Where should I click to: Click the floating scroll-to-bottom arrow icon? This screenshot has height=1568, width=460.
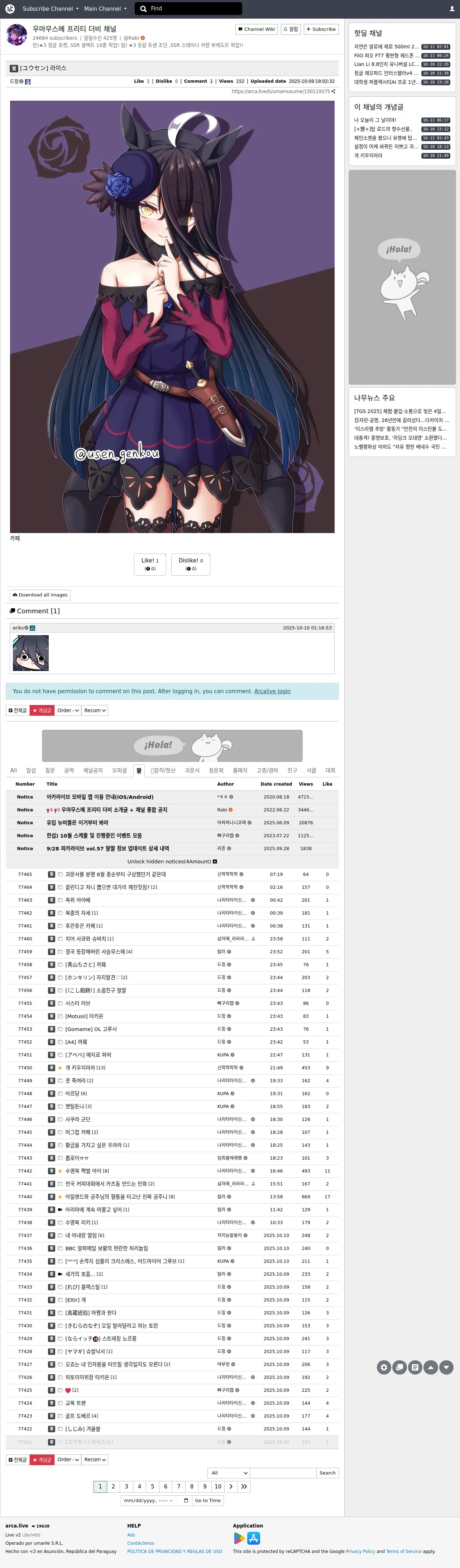[x=446, y=1367]
